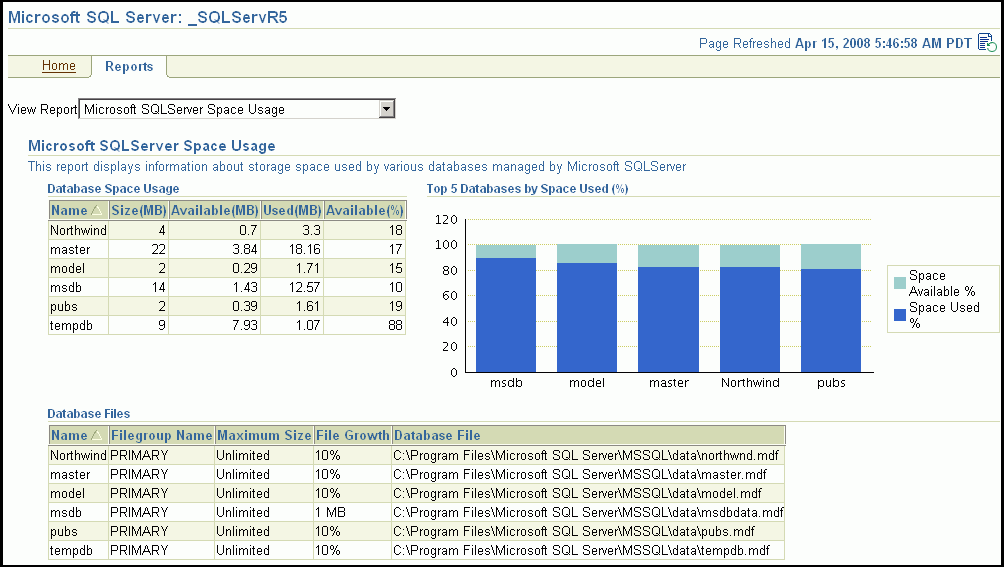Screen dimensions: 1004x567
Task: Click the master.mdf file path
Action: click(x=580, y=475)
